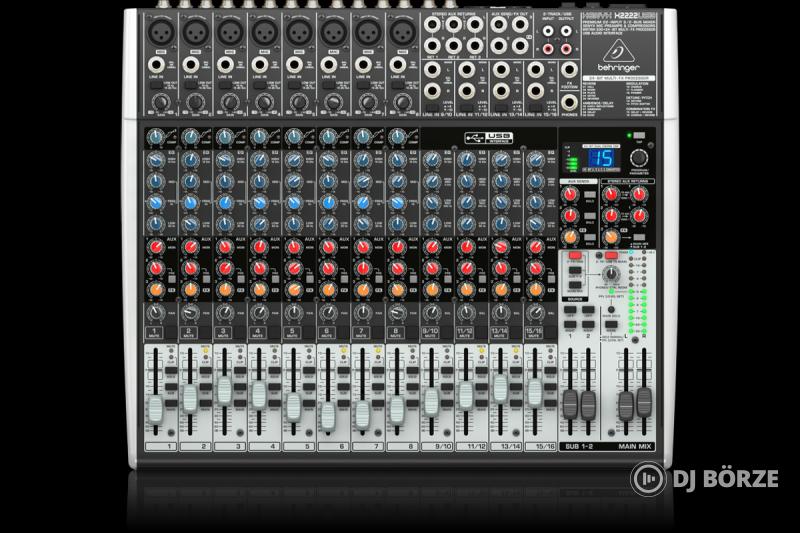Click the channel 1 XLR mic input
The image size is (800, 533).
(x=161, y=33)
